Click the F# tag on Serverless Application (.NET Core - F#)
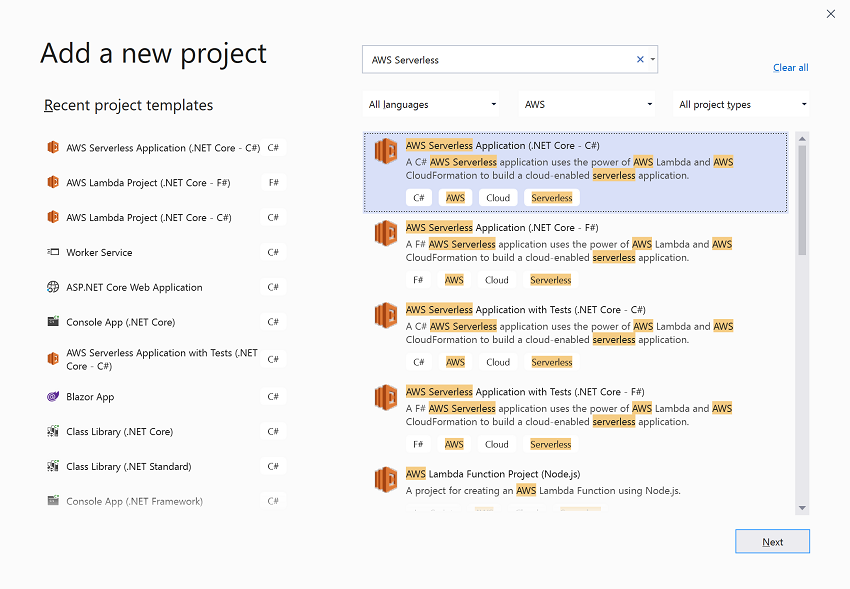The height and width of the screenshot is (589, 850). (x=417, y=280)
